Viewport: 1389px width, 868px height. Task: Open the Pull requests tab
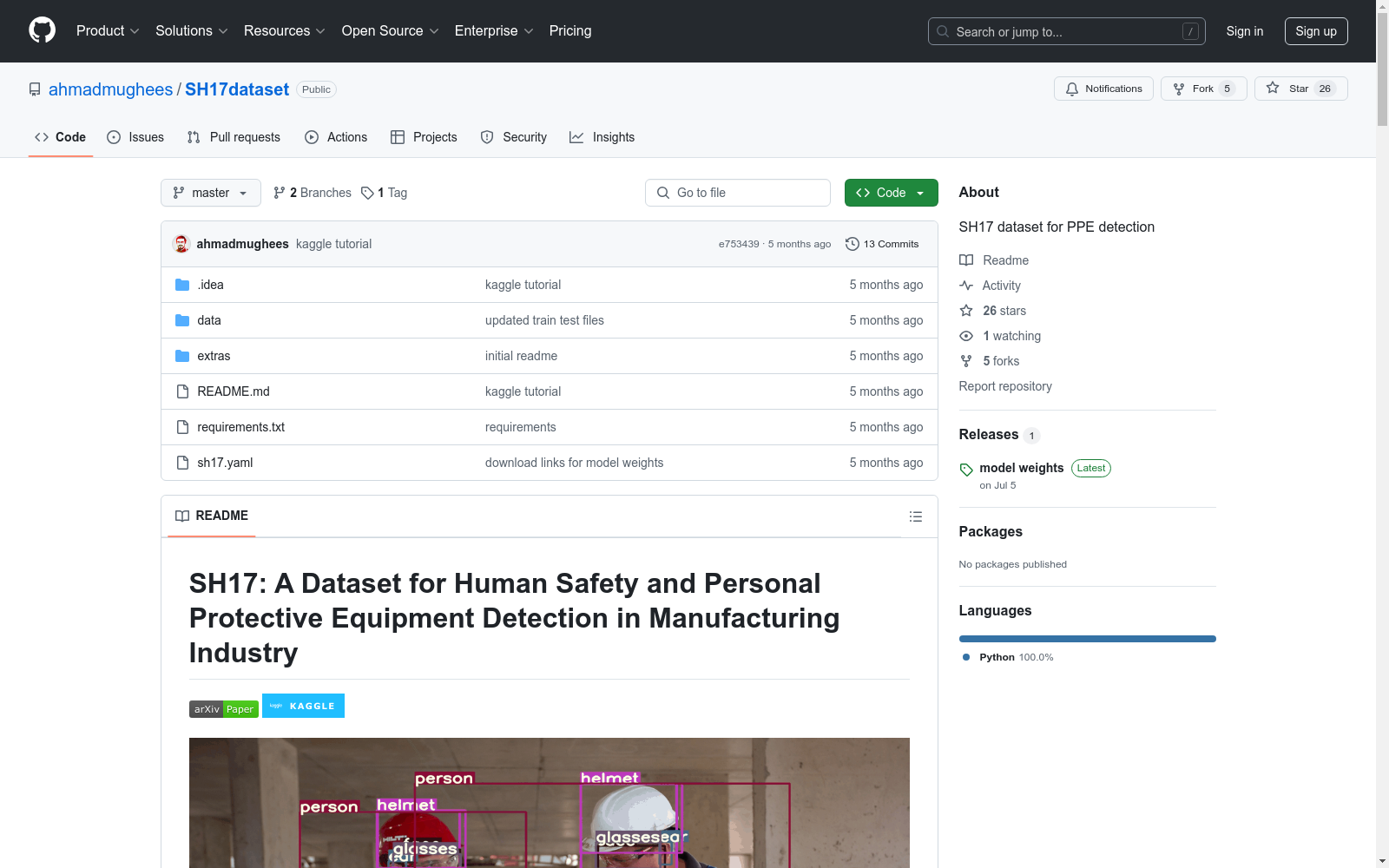(x=234, y=137)
